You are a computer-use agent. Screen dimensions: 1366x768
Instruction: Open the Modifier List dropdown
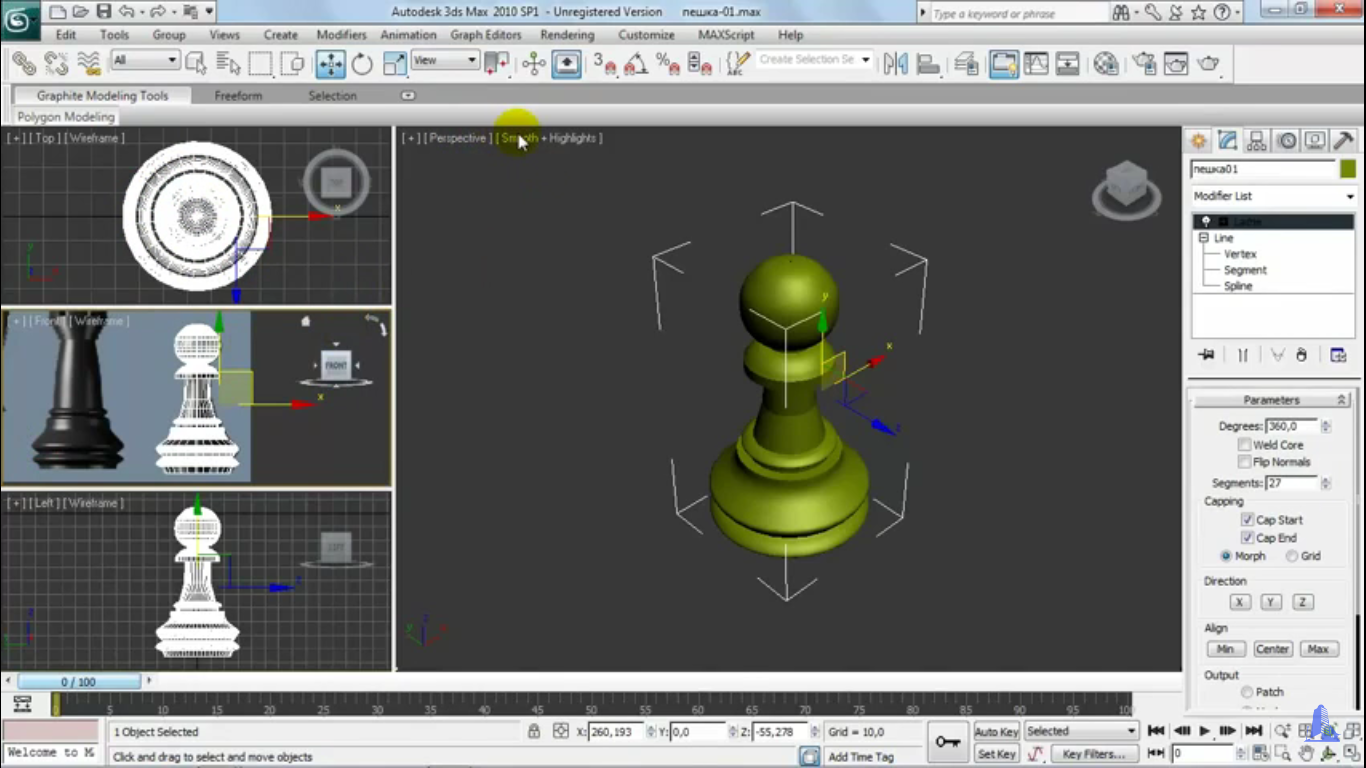pyautogui.click(x=1273, y=196)
